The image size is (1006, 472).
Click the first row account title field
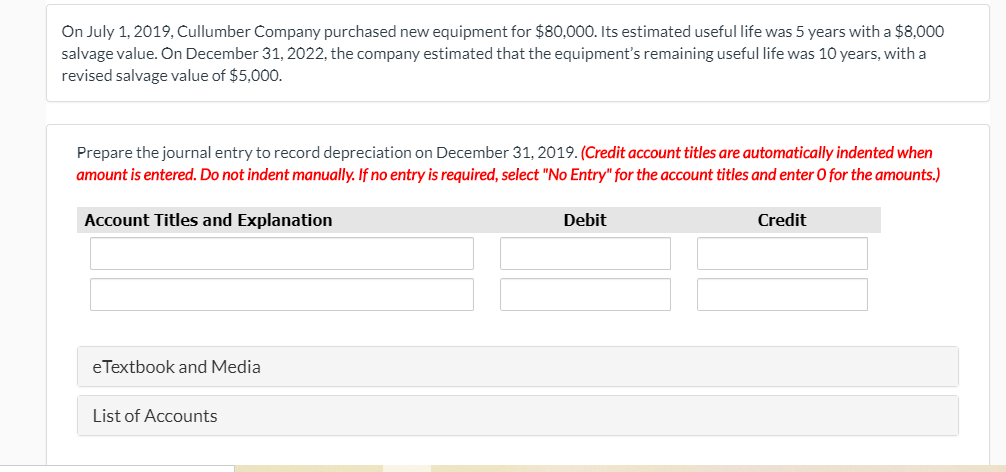(282, 253)
